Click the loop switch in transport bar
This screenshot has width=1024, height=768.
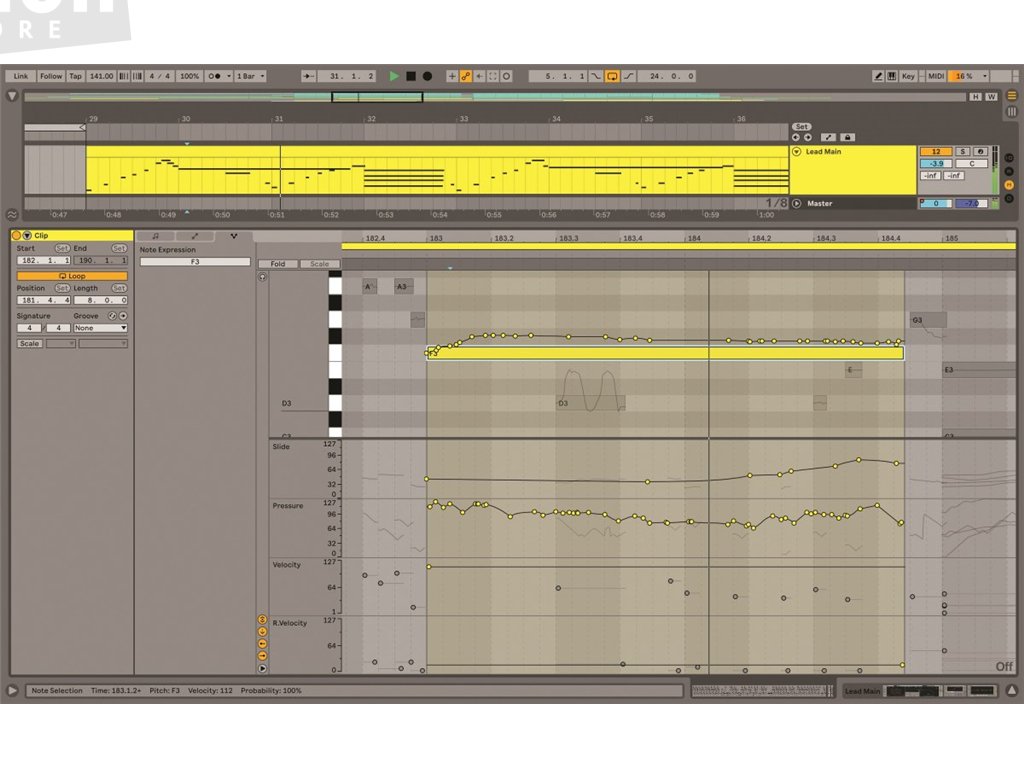612,76
